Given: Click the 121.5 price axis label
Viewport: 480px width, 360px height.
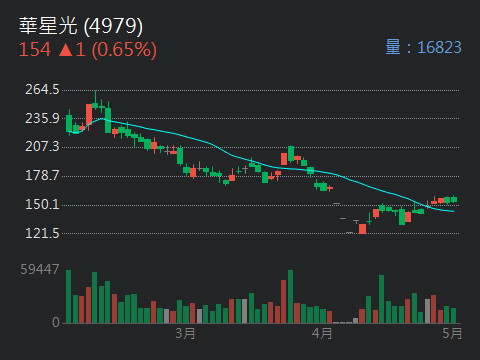Looking at the screenshot, I should 42,233.
